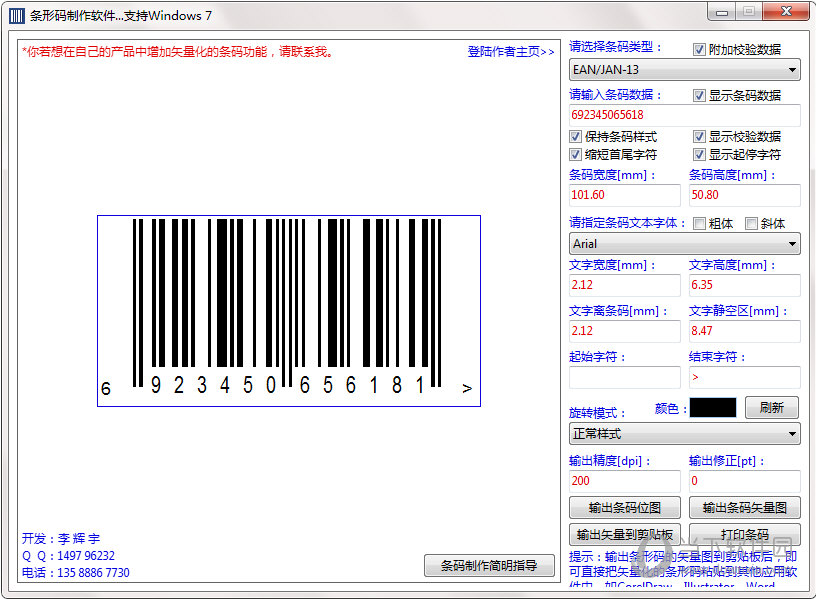Click 输出条码位图 button
The image size is (816, 599).
[x=625, y=508]
